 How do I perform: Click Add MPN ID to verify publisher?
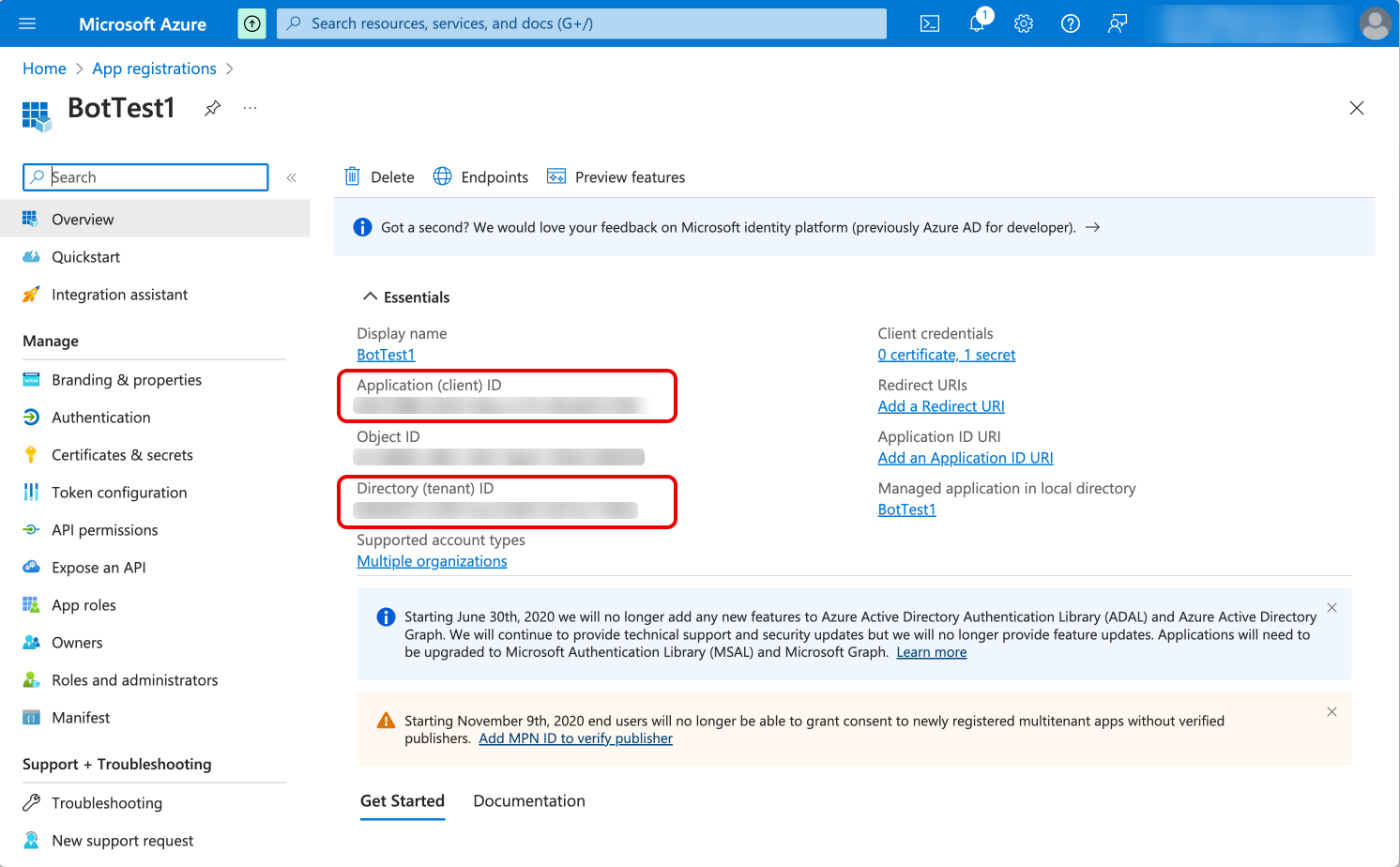tap(575, 738)
